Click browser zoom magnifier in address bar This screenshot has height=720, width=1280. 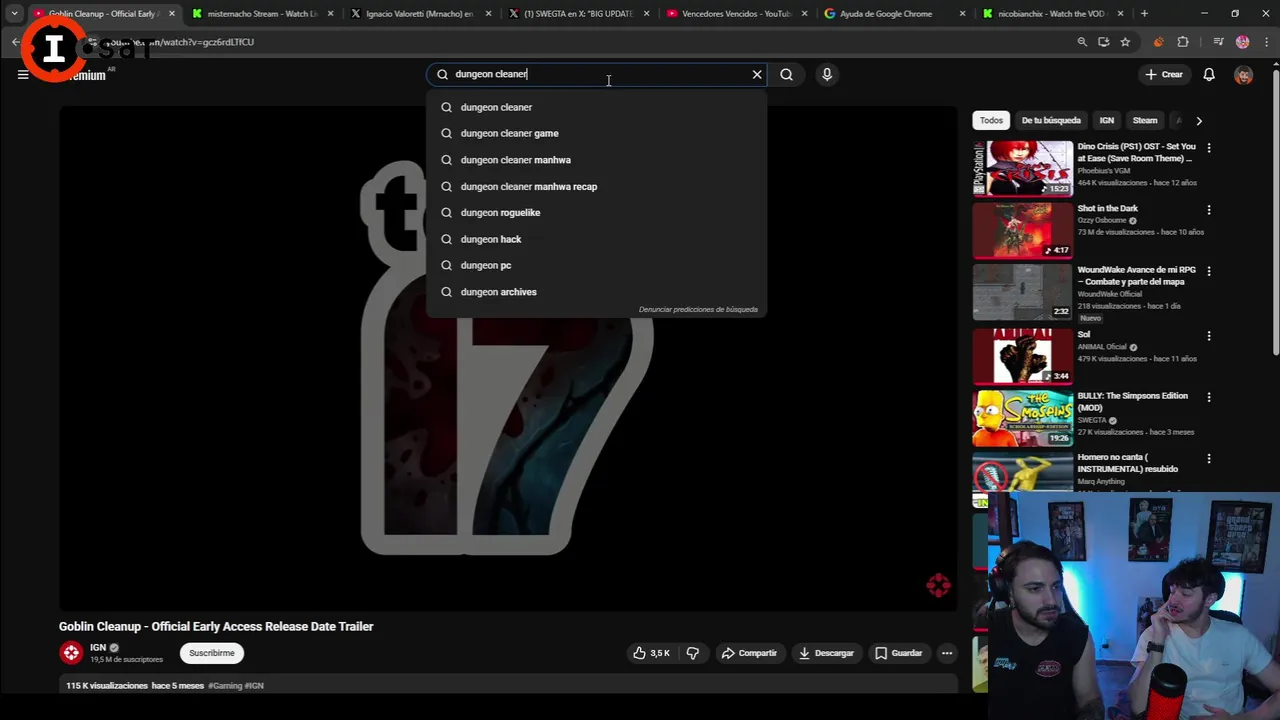click(1082, 42)
